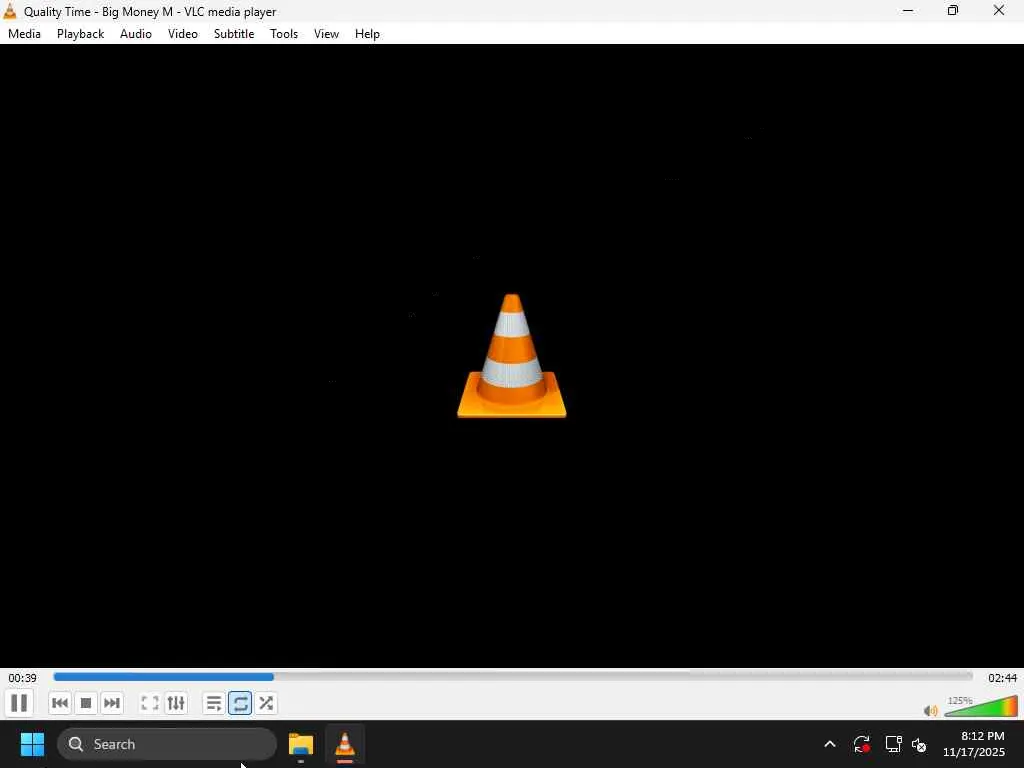This screenshot has width=1024, height=768.
Task: Open the Video menu
Action: tap(183, 34)
